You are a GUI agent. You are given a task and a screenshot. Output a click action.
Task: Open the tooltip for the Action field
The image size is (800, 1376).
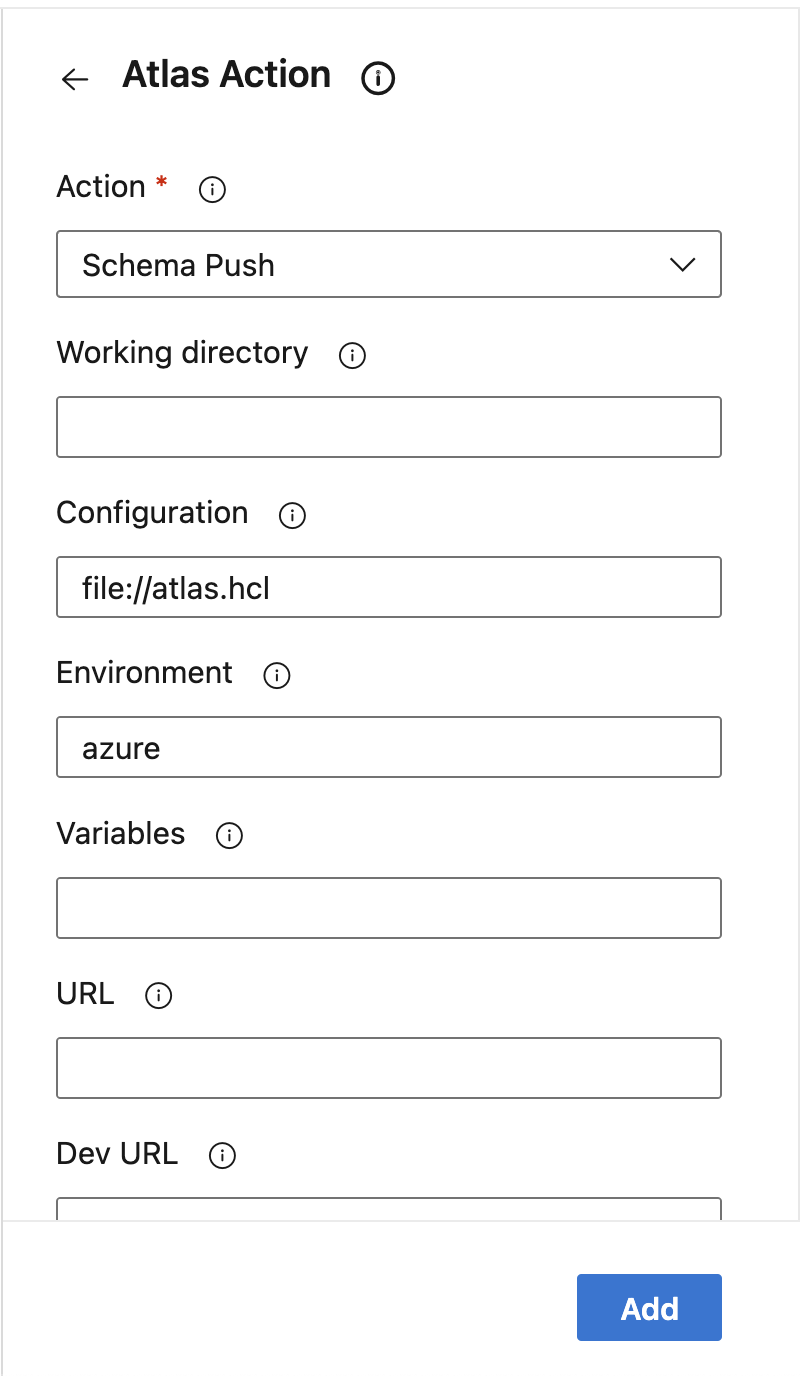pos(211,190)
